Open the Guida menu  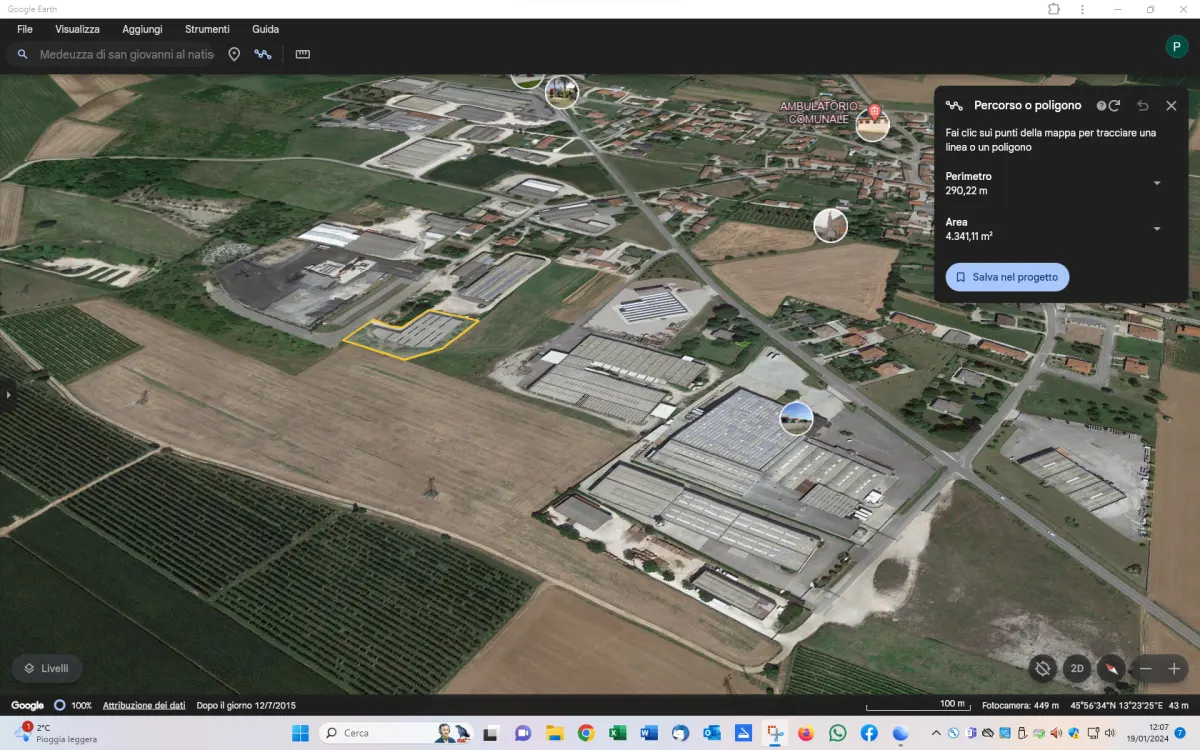pyautogui.click(x=265, y=29)
